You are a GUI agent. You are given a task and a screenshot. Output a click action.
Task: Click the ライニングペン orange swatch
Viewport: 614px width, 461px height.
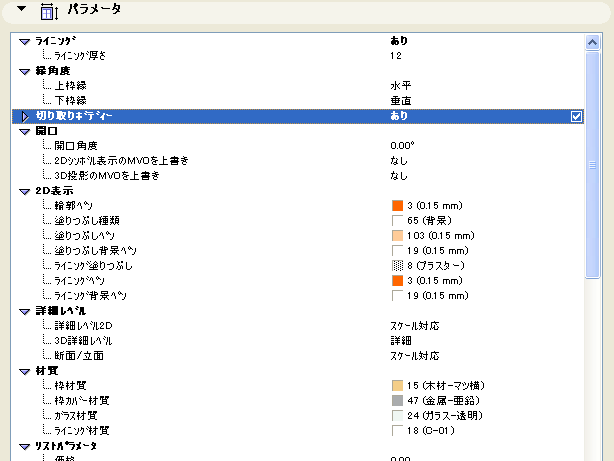click(397, 280)
